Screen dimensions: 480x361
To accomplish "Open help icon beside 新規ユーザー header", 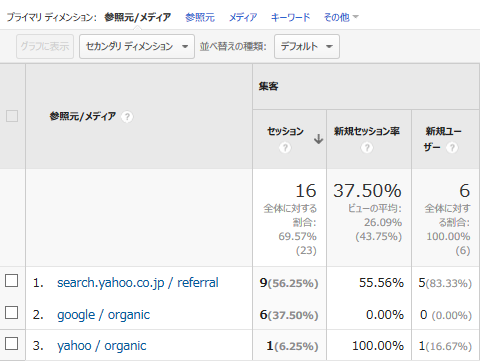I will pos(452,148).
